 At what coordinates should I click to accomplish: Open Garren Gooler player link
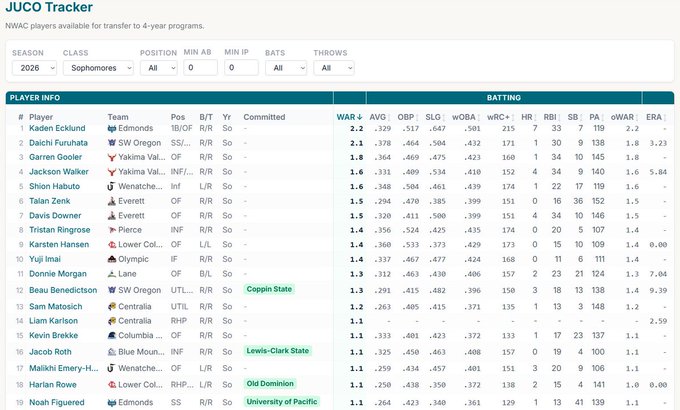pos(55,157)
